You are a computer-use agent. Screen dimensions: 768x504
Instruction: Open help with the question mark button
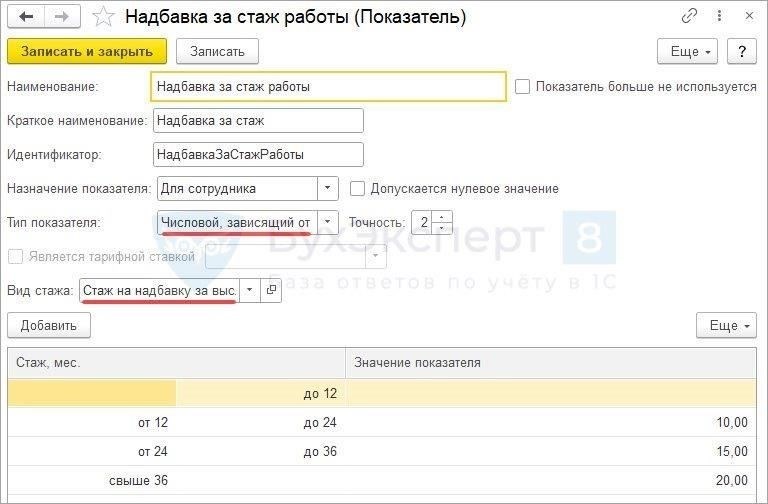(742, 51)
